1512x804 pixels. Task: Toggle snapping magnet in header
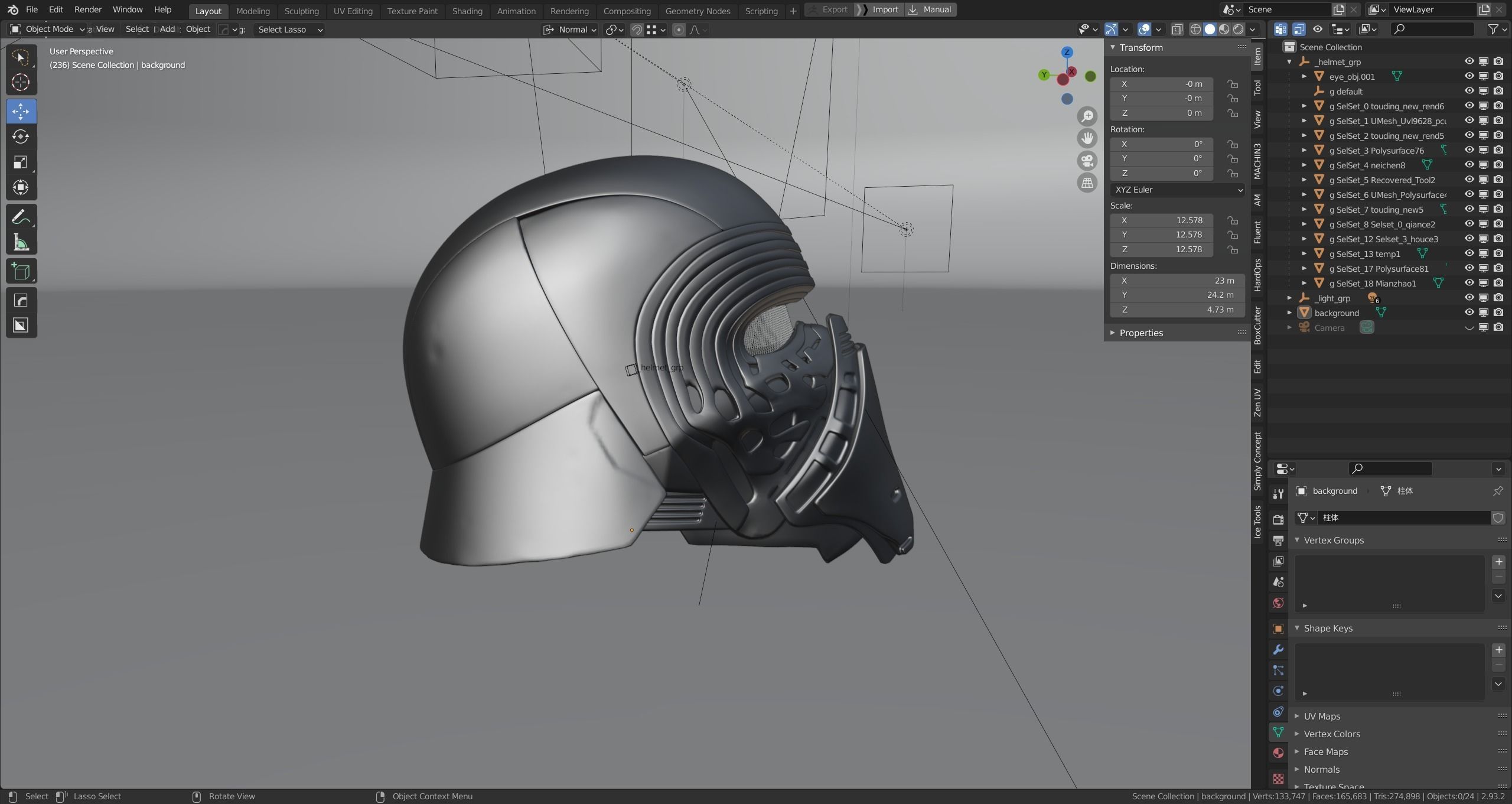click(x=637, y=30)
